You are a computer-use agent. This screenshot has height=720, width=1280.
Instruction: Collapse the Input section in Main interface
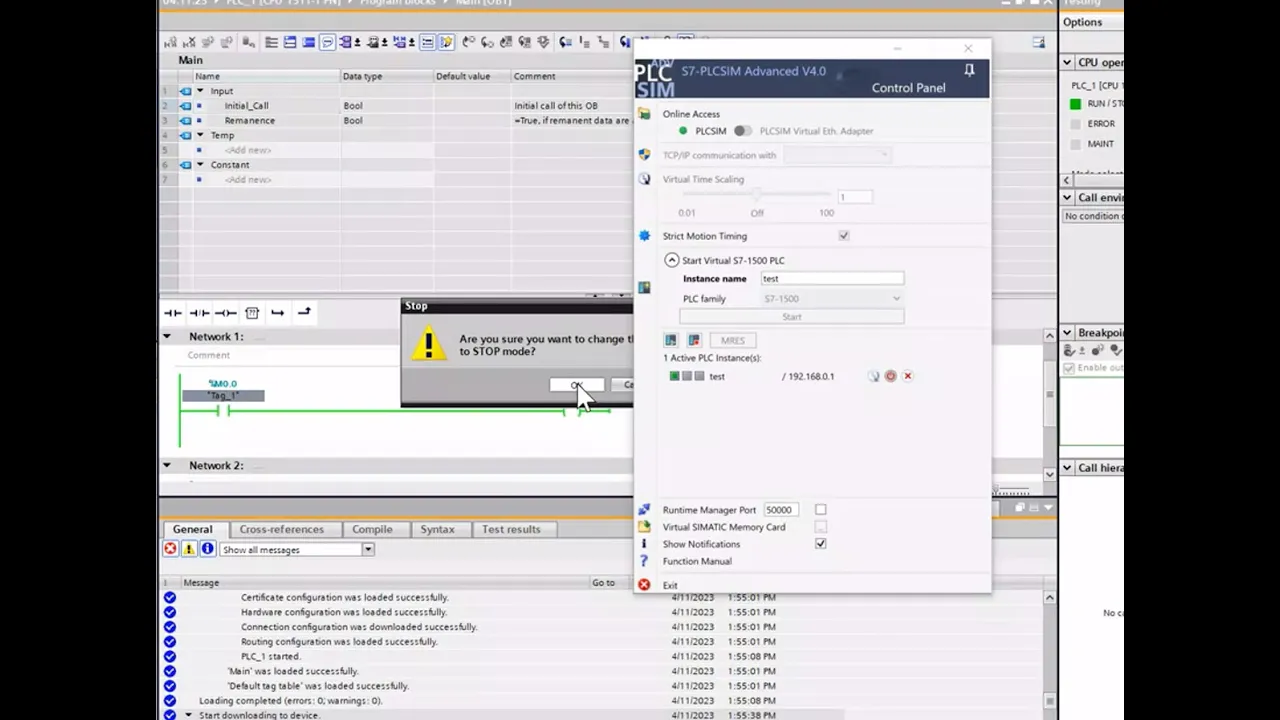point(200,91)
